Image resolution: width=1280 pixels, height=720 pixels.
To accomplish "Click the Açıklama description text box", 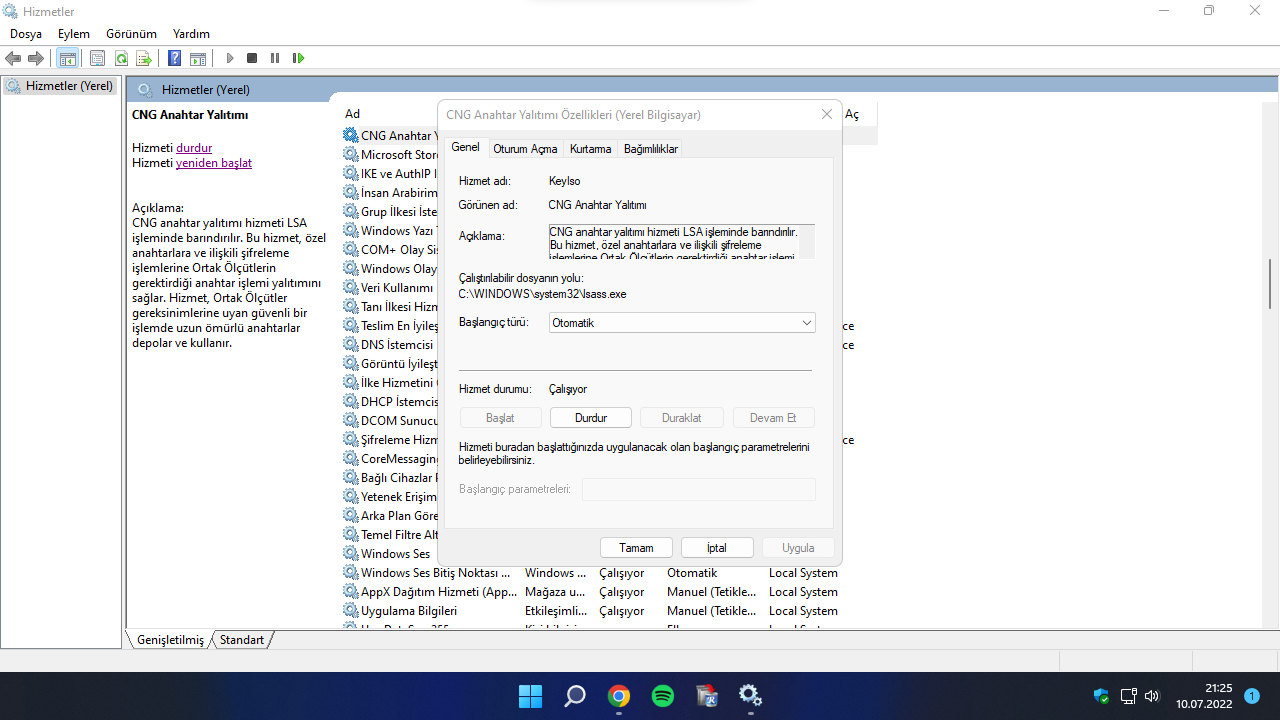I will tap(681, 242).
